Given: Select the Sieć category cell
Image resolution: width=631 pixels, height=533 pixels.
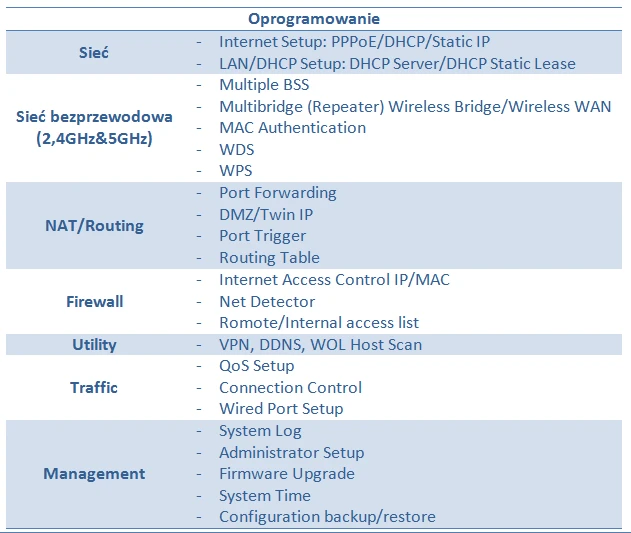Looking at the screenshot, I should (94, 52).
